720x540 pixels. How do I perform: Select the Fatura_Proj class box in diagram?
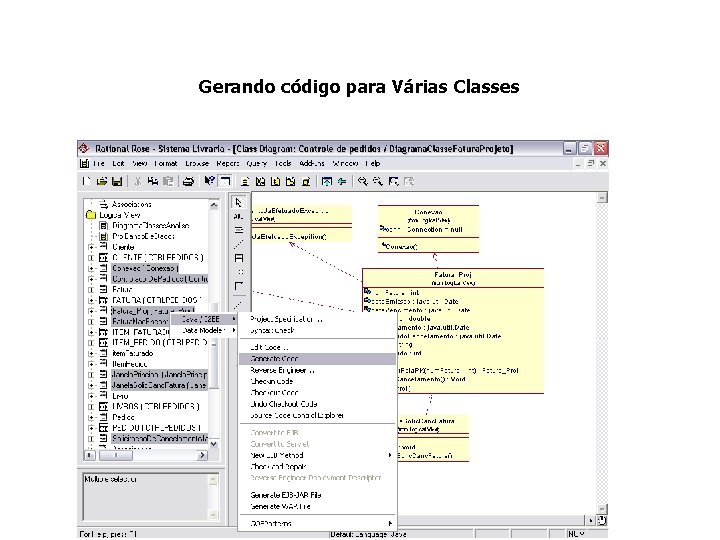point(453,331)
